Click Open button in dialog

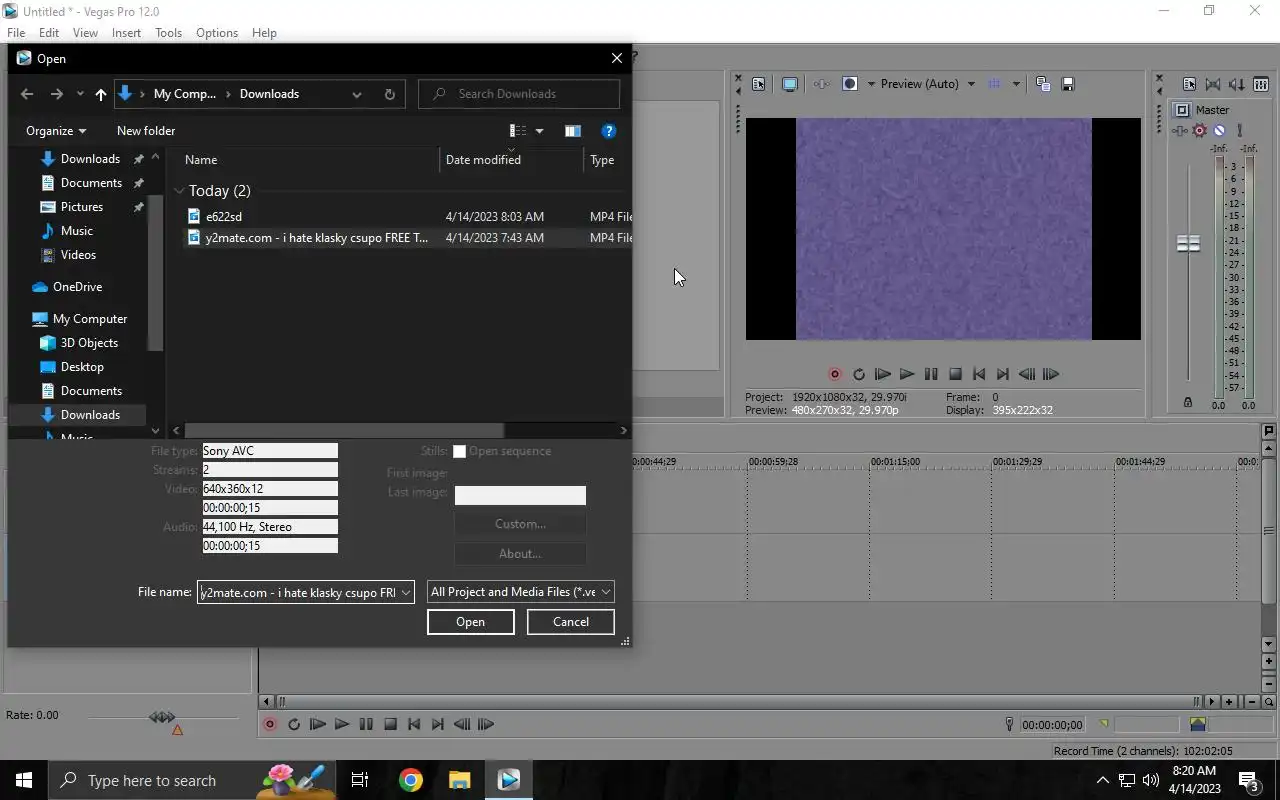pyautogui.click(x=471, y=622)
